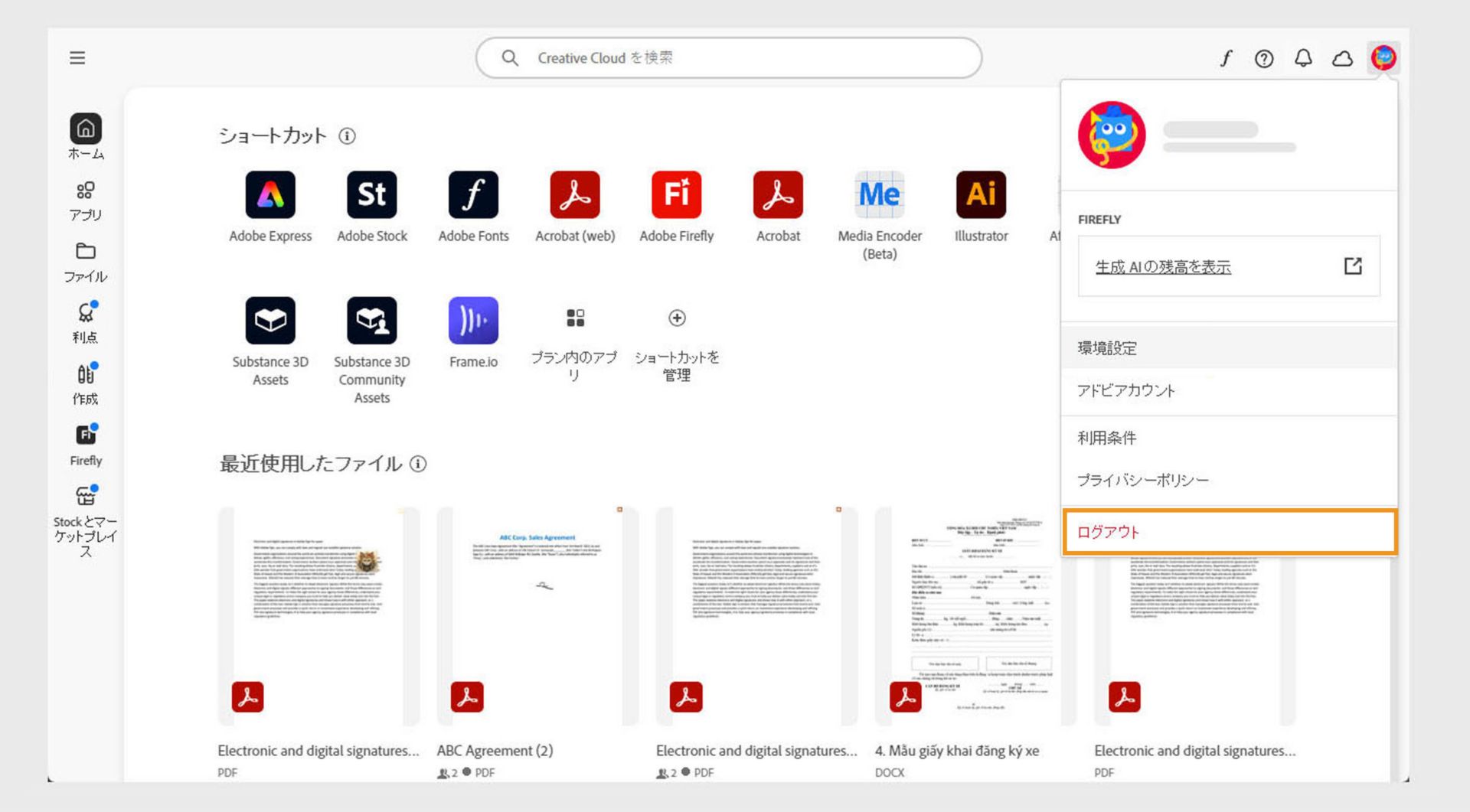Open privacy policy (プライバシーポリシー)
Viewport: 1470px width, 812px height.
1229,480
